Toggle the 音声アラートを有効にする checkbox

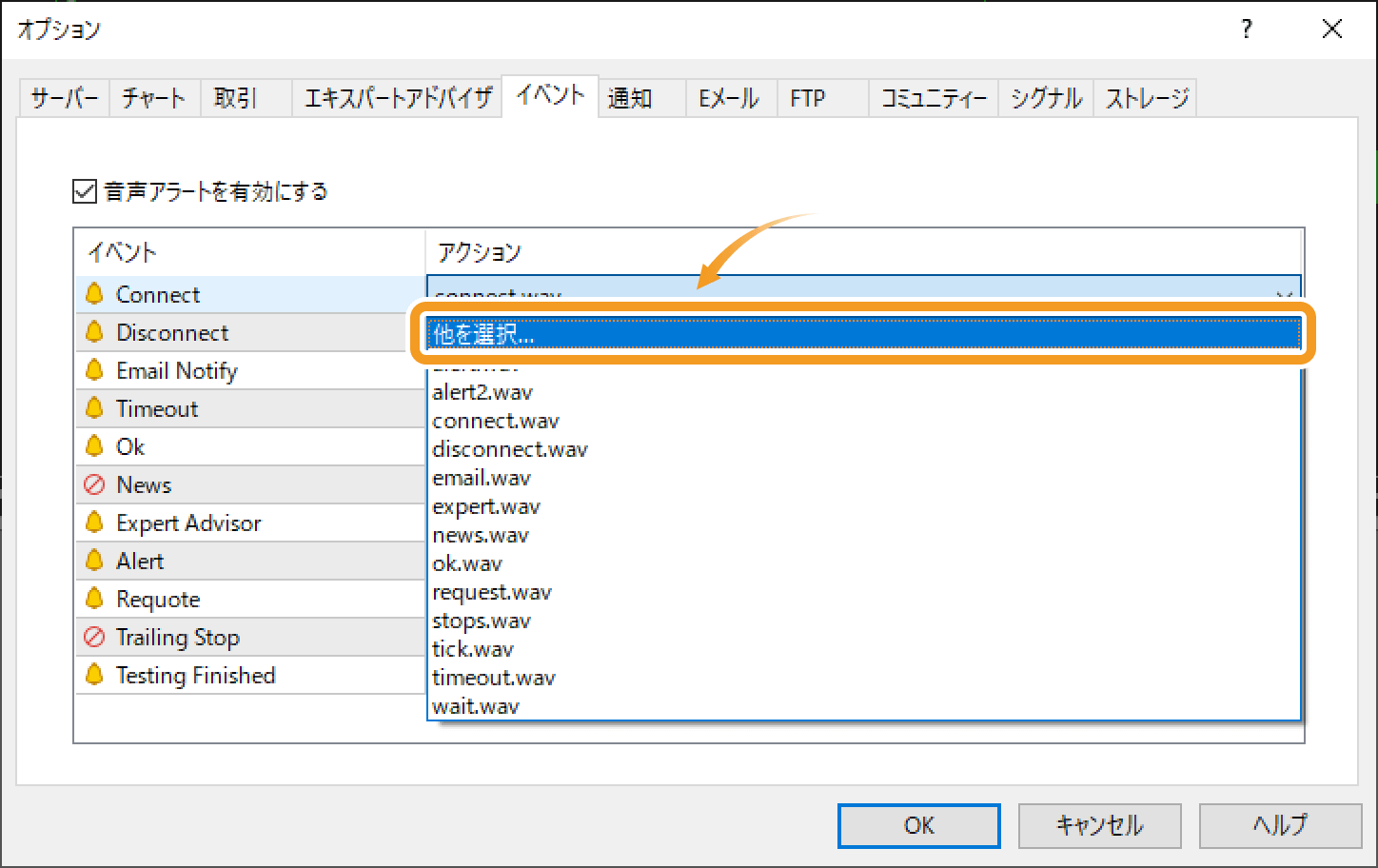[85, 191]
